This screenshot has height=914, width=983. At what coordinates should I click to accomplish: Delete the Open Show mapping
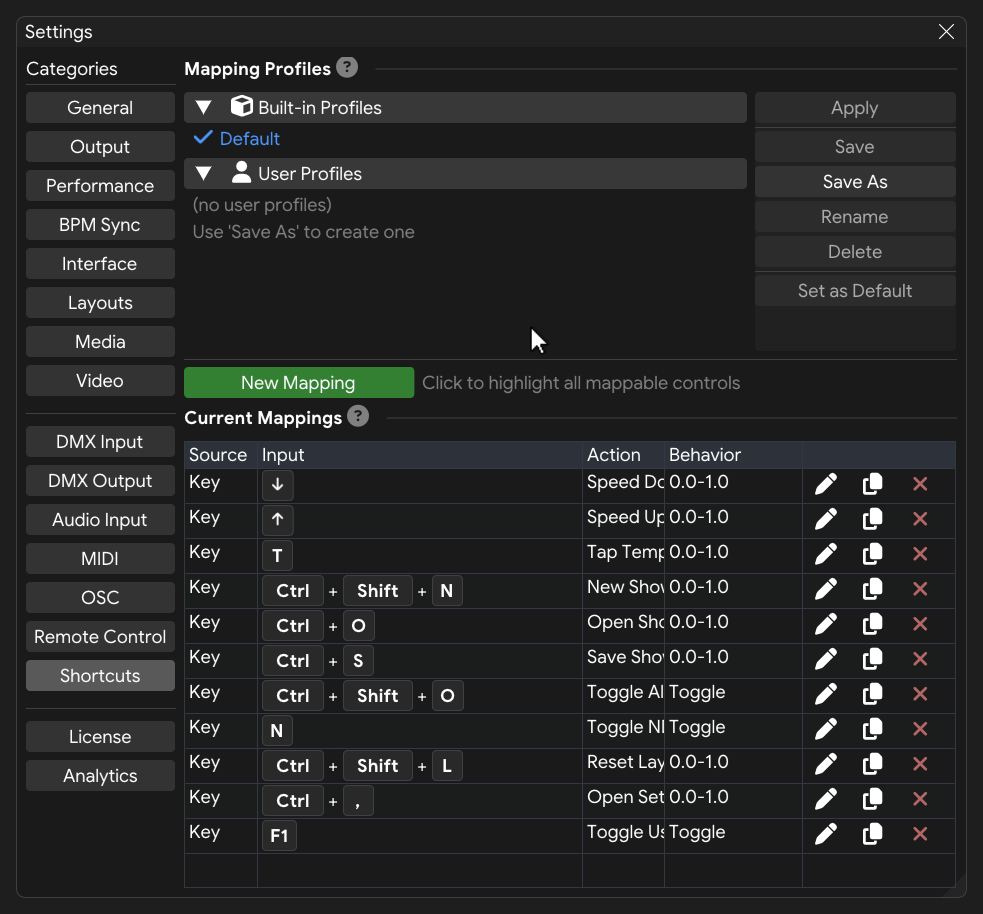pos(920,624)
